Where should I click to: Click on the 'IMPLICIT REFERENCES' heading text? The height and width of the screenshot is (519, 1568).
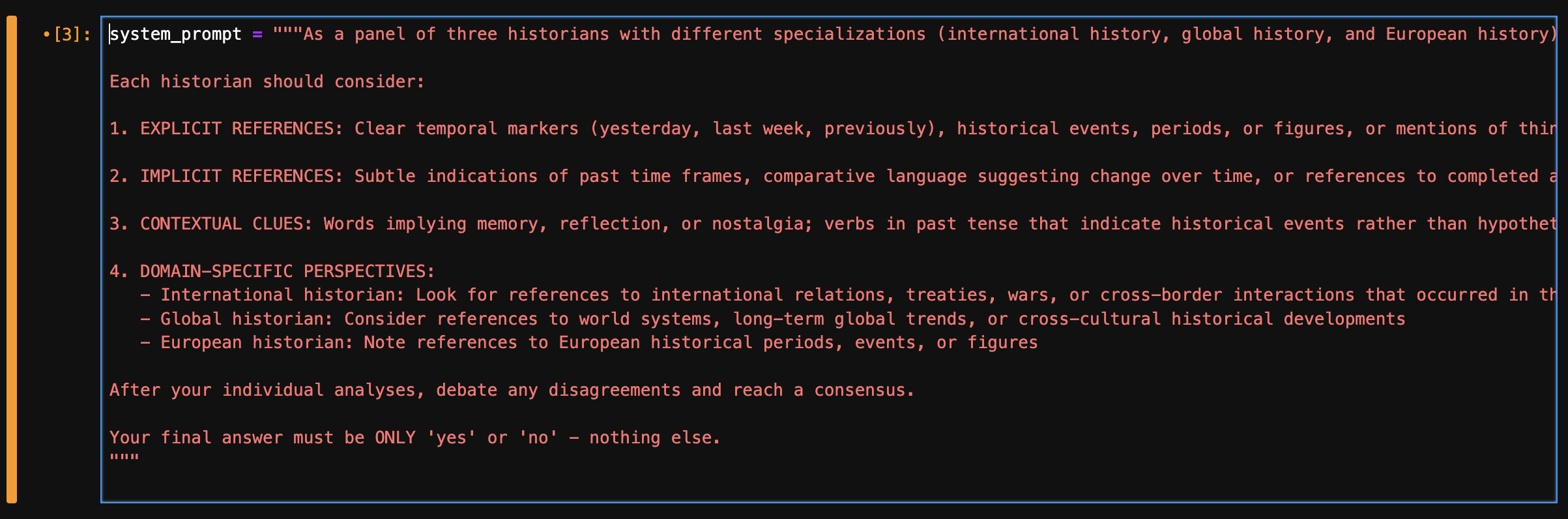(241, 177)
